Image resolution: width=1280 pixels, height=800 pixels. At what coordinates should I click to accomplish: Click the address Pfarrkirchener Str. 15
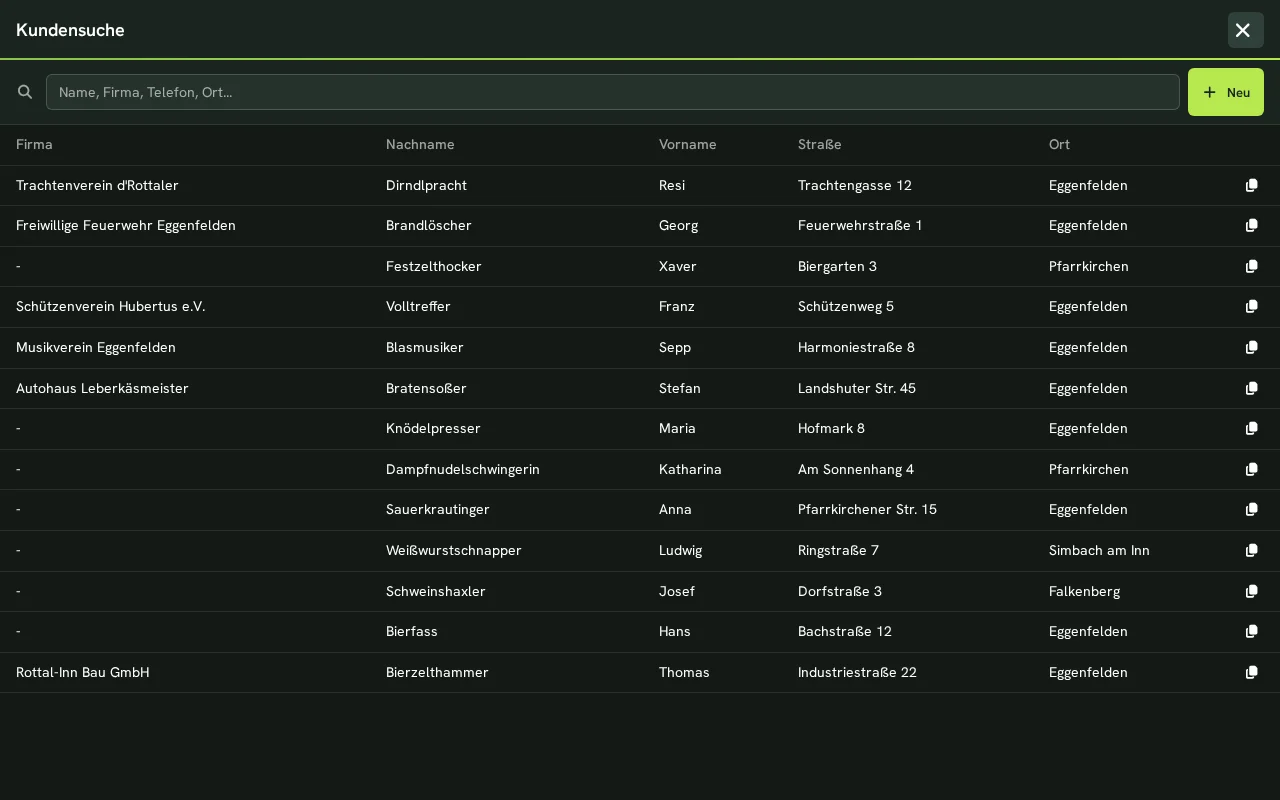point(867,509)
